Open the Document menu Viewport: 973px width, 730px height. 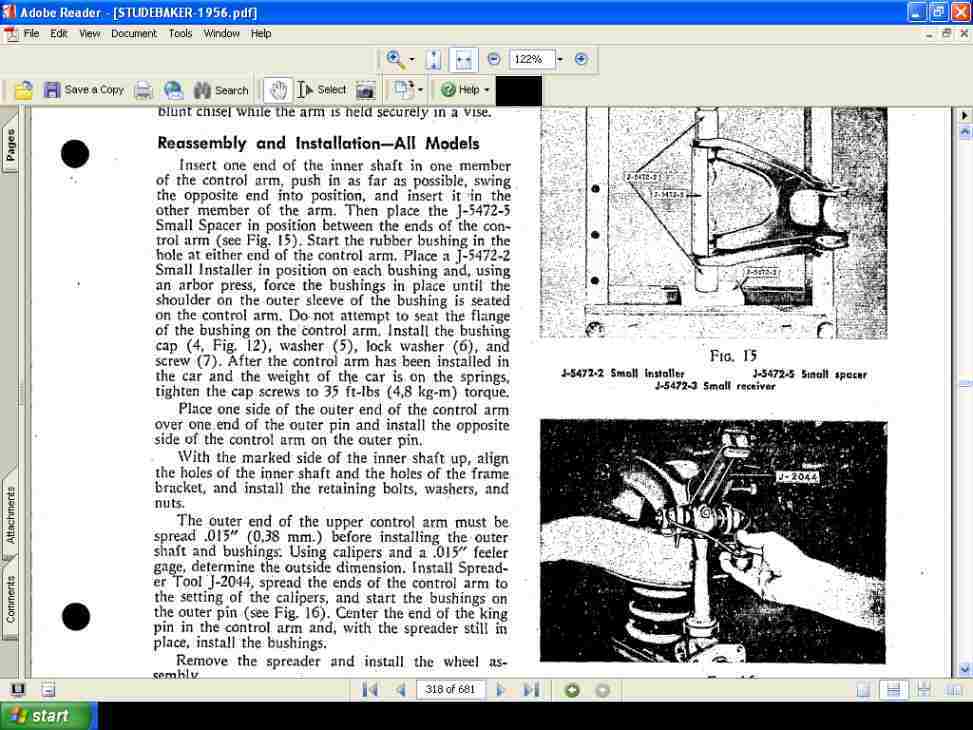coord(134,34)
